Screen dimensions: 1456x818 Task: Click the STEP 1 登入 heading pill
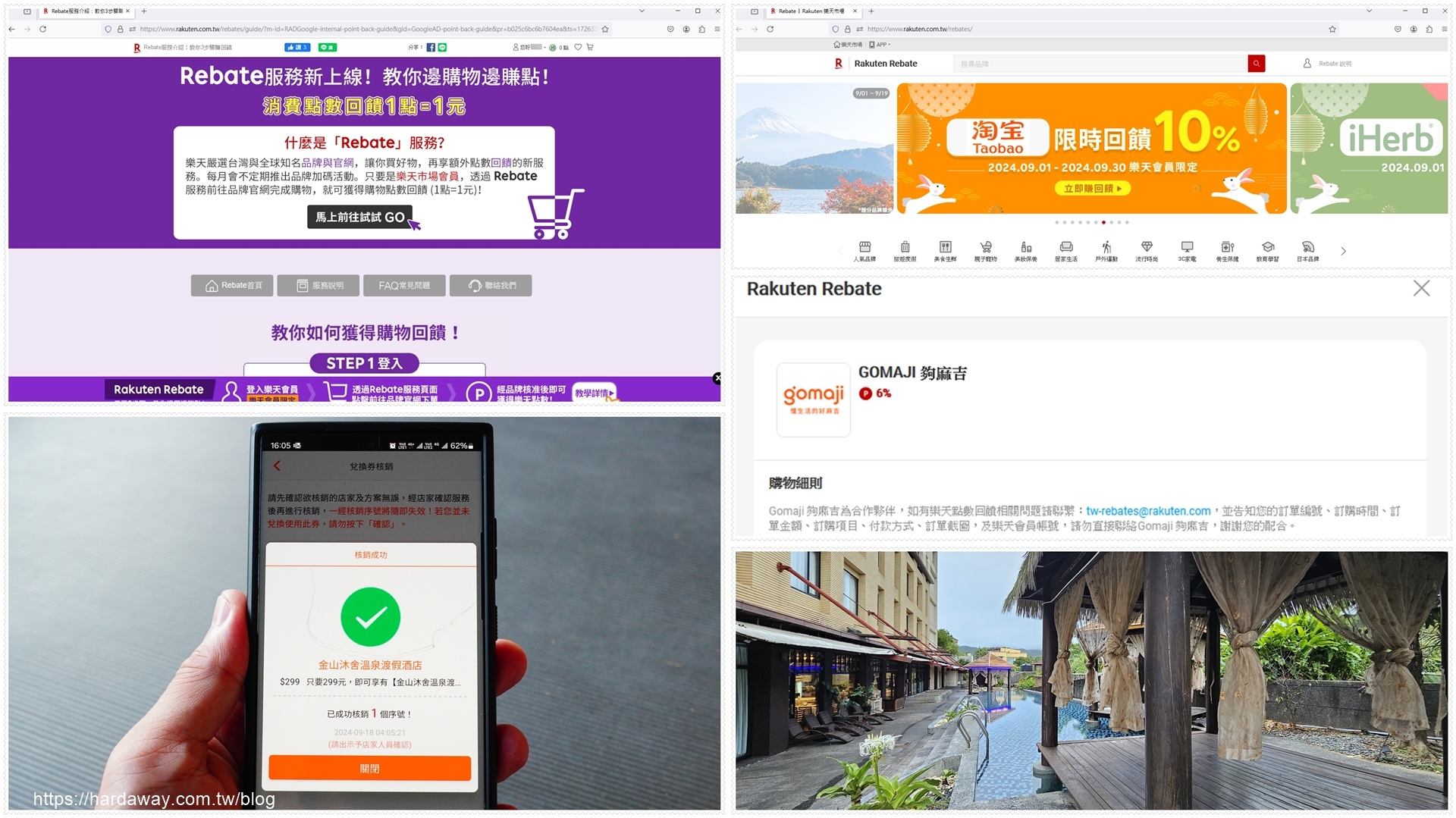click(364, 363)
